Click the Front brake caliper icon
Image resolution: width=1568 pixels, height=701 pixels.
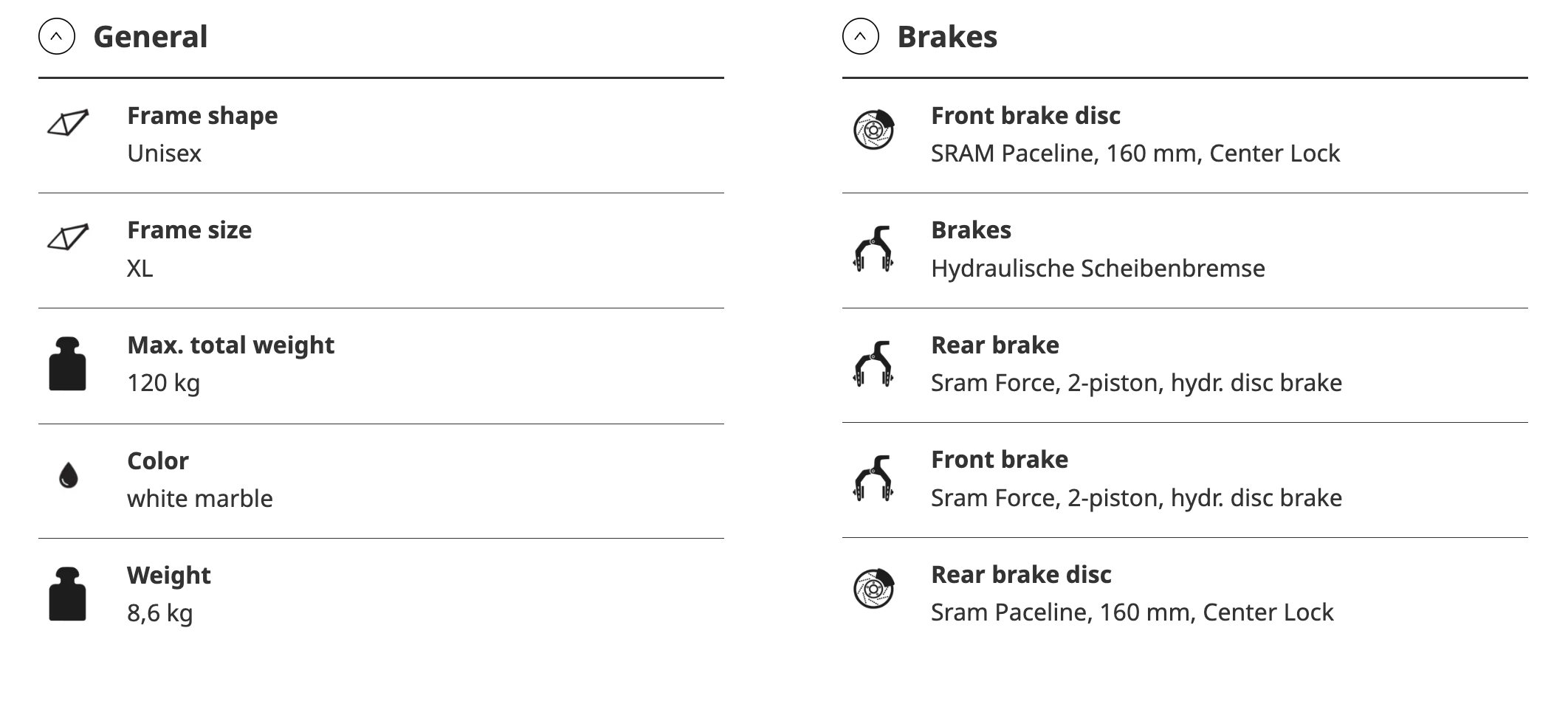(873, 478)
